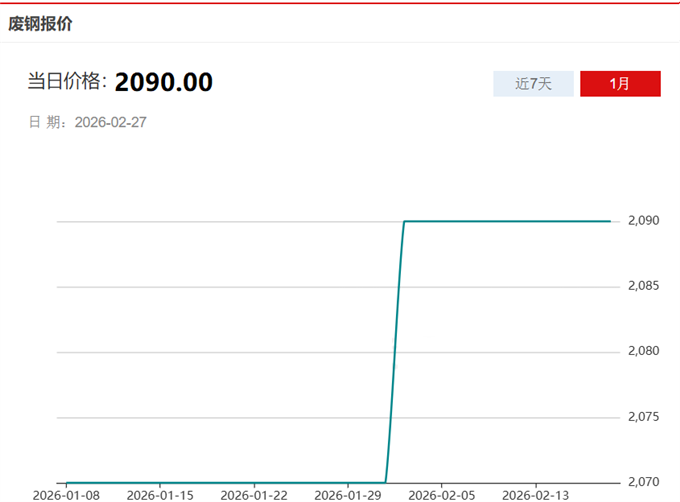Click the 2026-01-22 x-axis date
The width and height of the screenshot is (680, 502).
pos(254,495)
